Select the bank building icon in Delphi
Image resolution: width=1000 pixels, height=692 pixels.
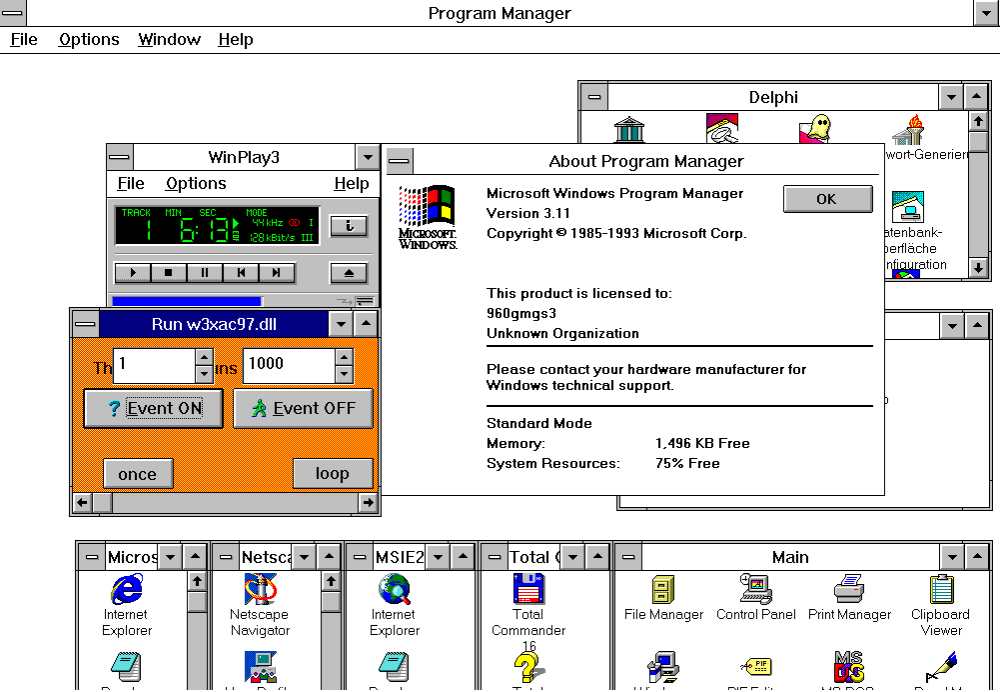[629, 129]
